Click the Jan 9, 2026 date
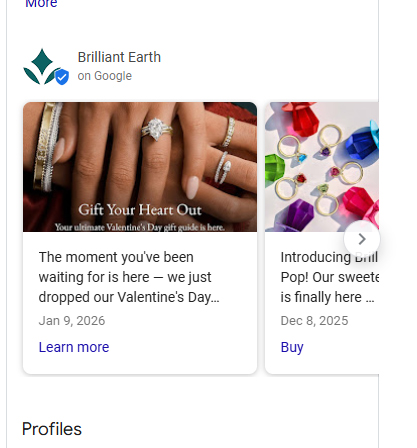417x448 pixels. pos(72,320)
